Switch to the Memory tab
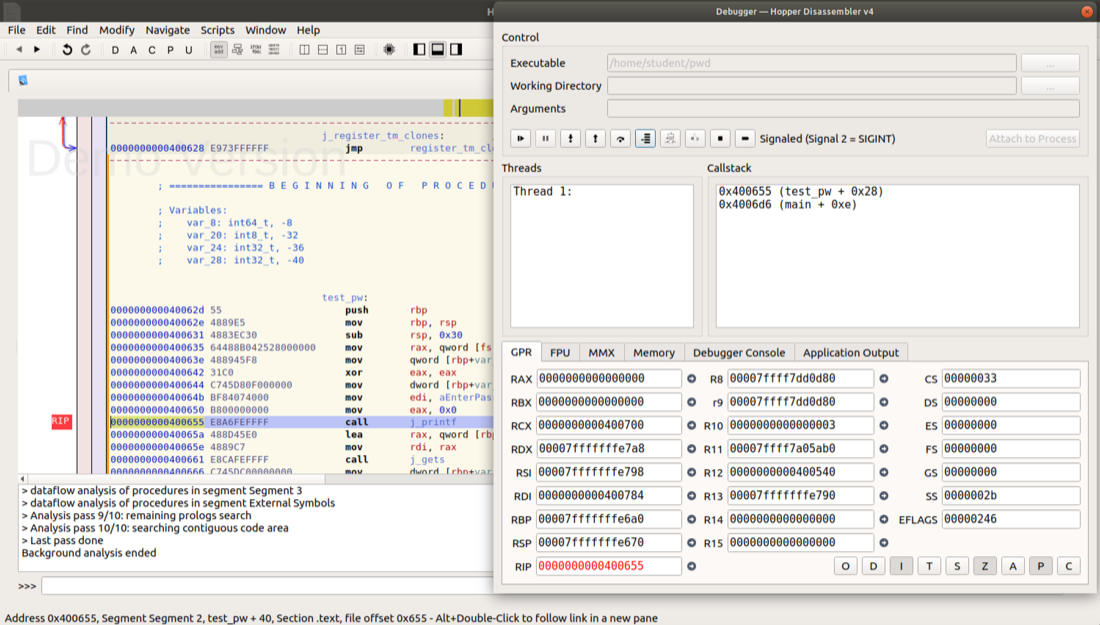The image size is (1100, 625). [653, 352]
